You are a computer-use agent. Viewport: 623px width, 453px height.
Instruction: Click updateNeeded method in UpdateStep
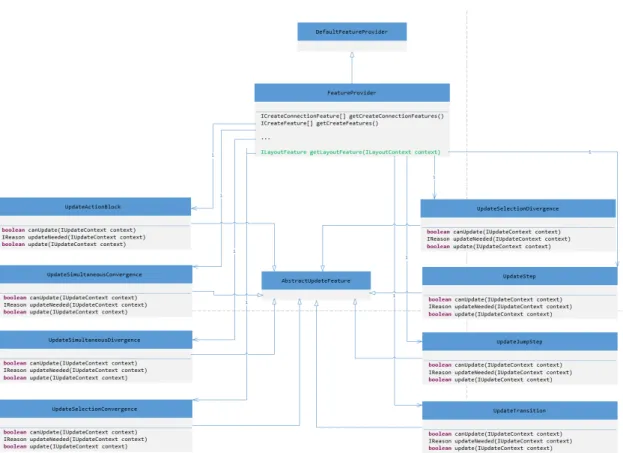500,306
